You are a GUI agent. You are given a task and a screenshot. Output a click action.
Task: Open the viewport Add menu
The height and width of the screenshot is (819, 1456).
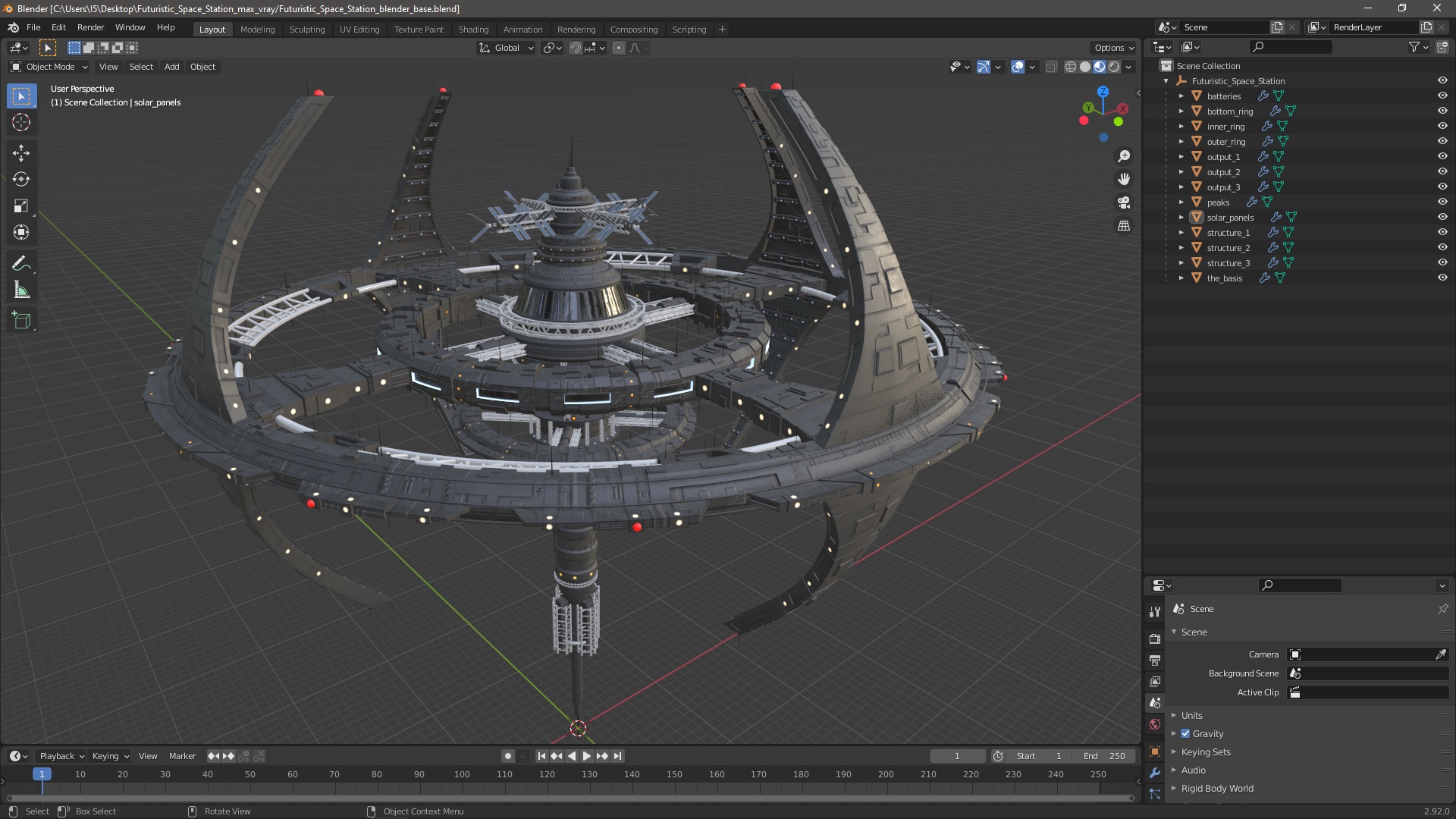(x=172, y=67)
